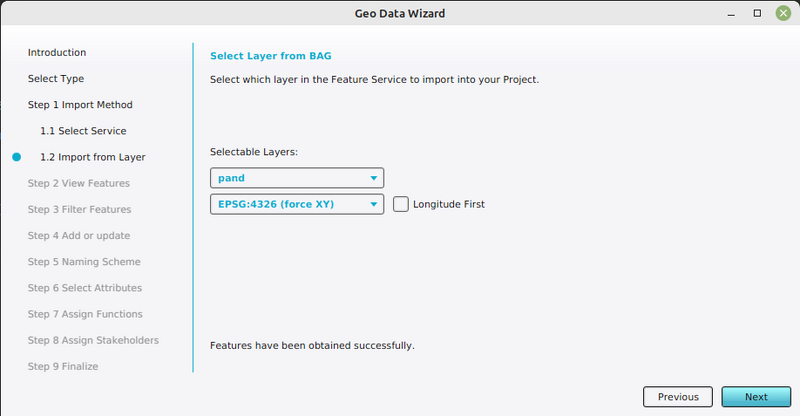Click Step 3 Filter Features
800x416 pixels.
point(79,209)
